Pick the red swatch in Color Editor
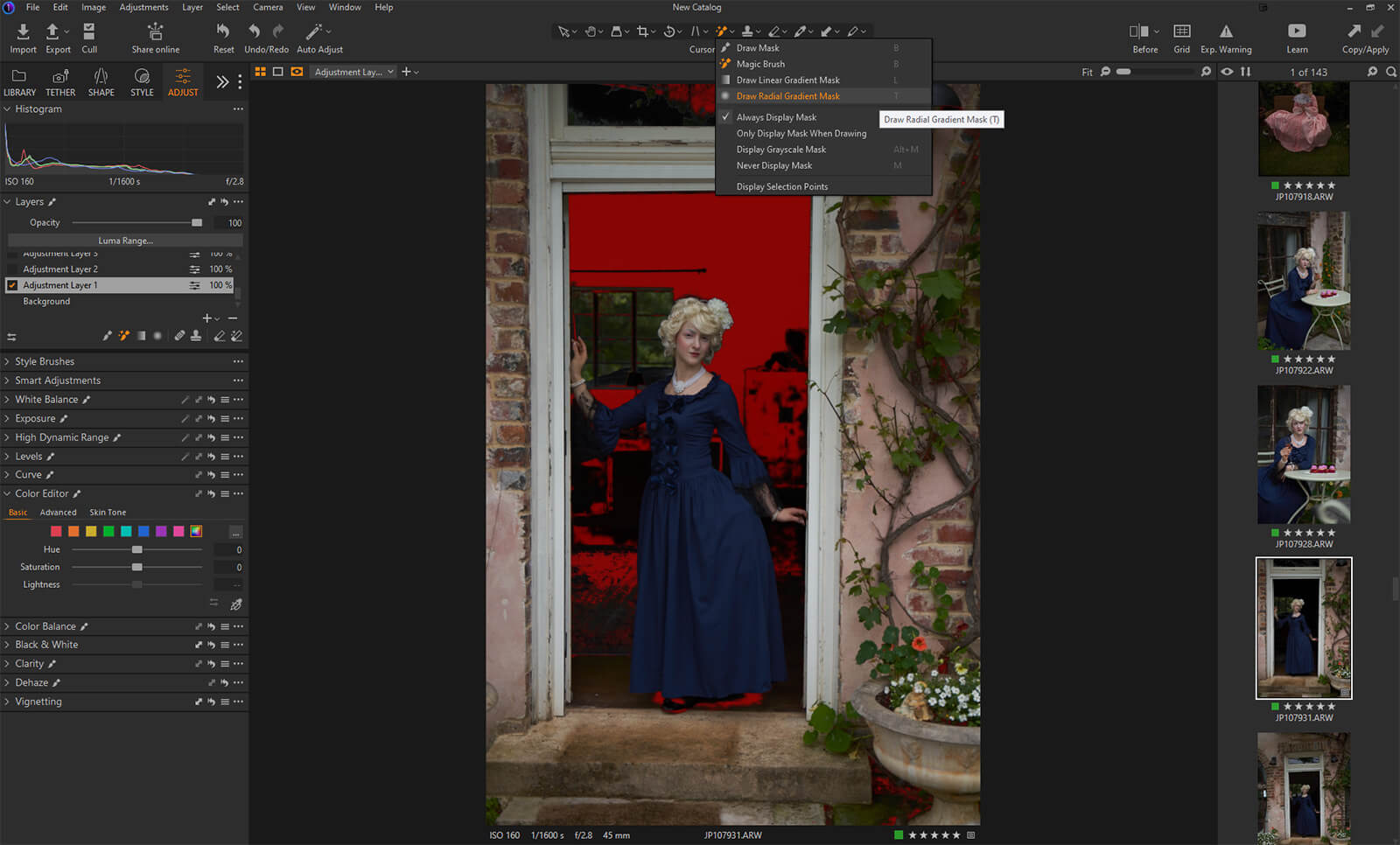The width and height of the screenshot is (1400, 845). click(x=56, y=532)
